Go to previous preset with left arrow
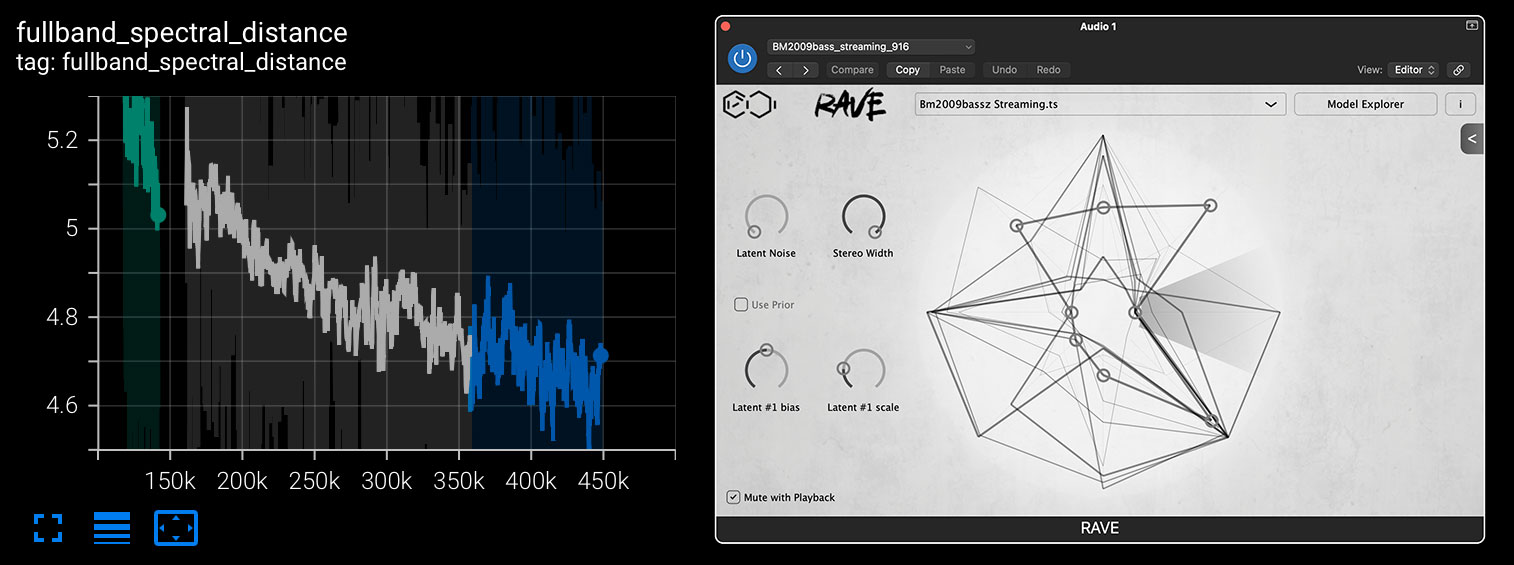 coord(780,70)
